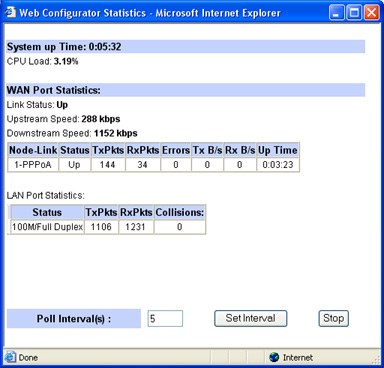Click the Internet zone globe icon
Screen dimensions: 384x368
(274, 357)
